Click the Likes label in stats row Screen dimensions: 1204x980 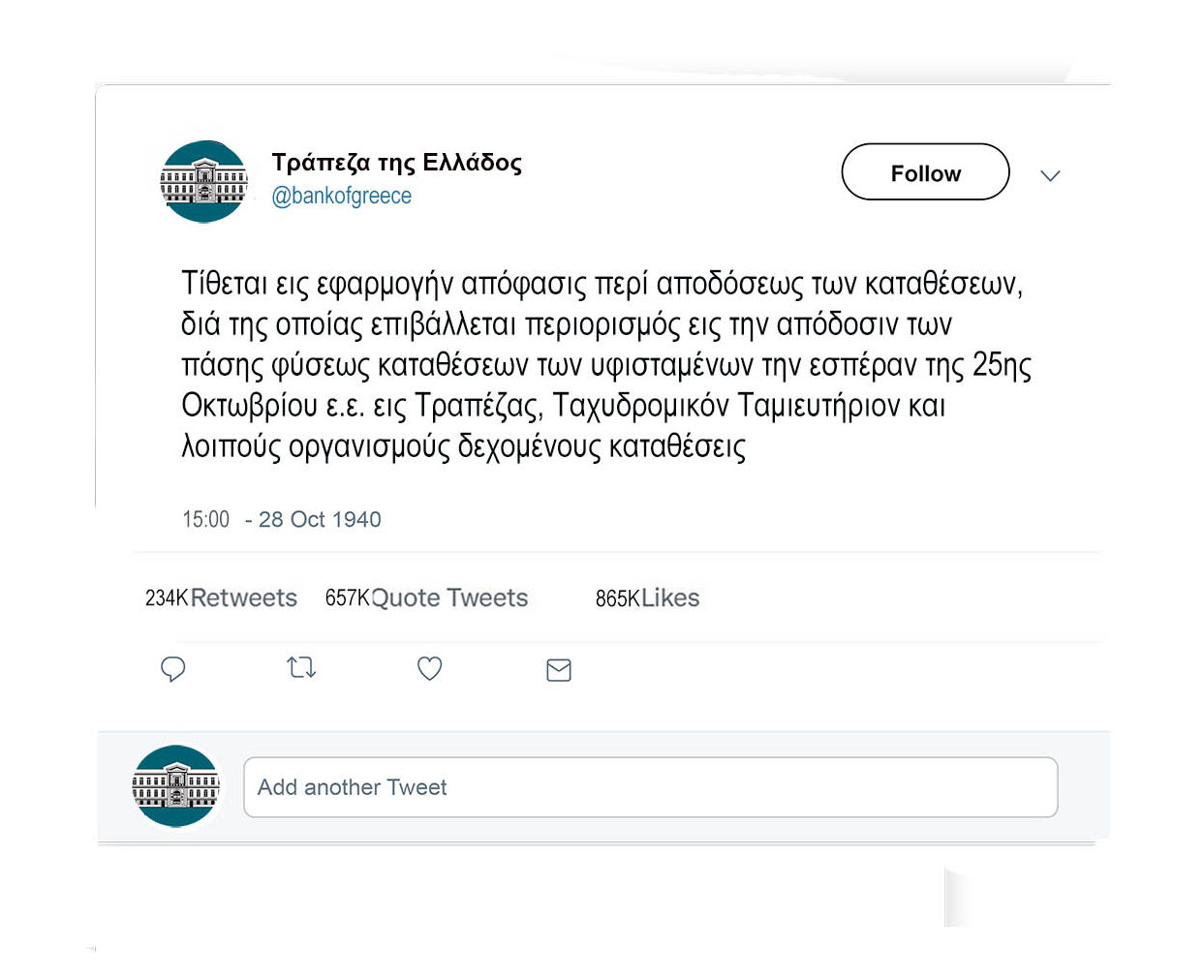(670, 597)
